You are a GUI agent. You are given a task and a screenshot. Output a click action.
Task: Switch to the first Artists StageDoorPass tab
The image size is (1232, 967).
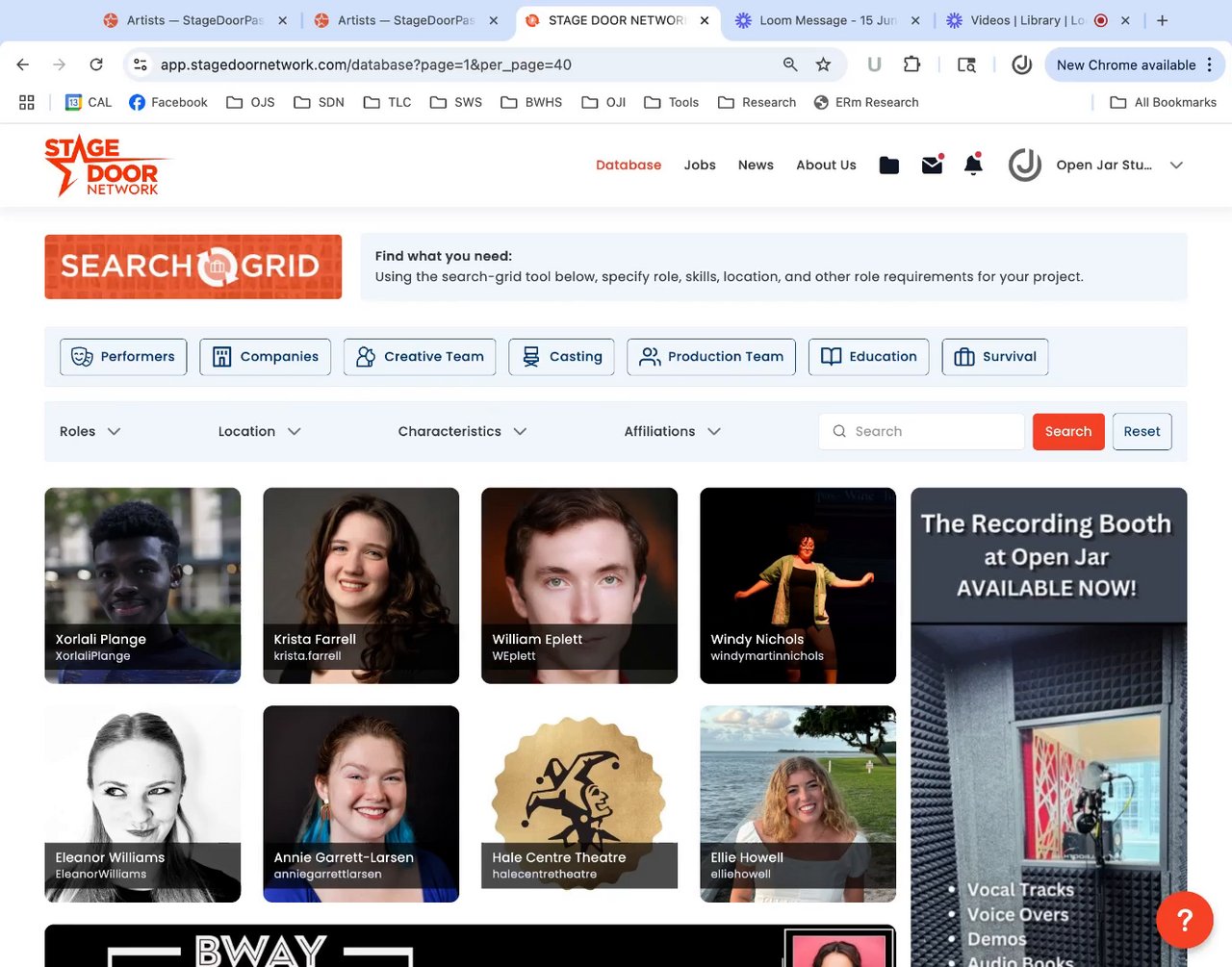[x=196, y=20]
